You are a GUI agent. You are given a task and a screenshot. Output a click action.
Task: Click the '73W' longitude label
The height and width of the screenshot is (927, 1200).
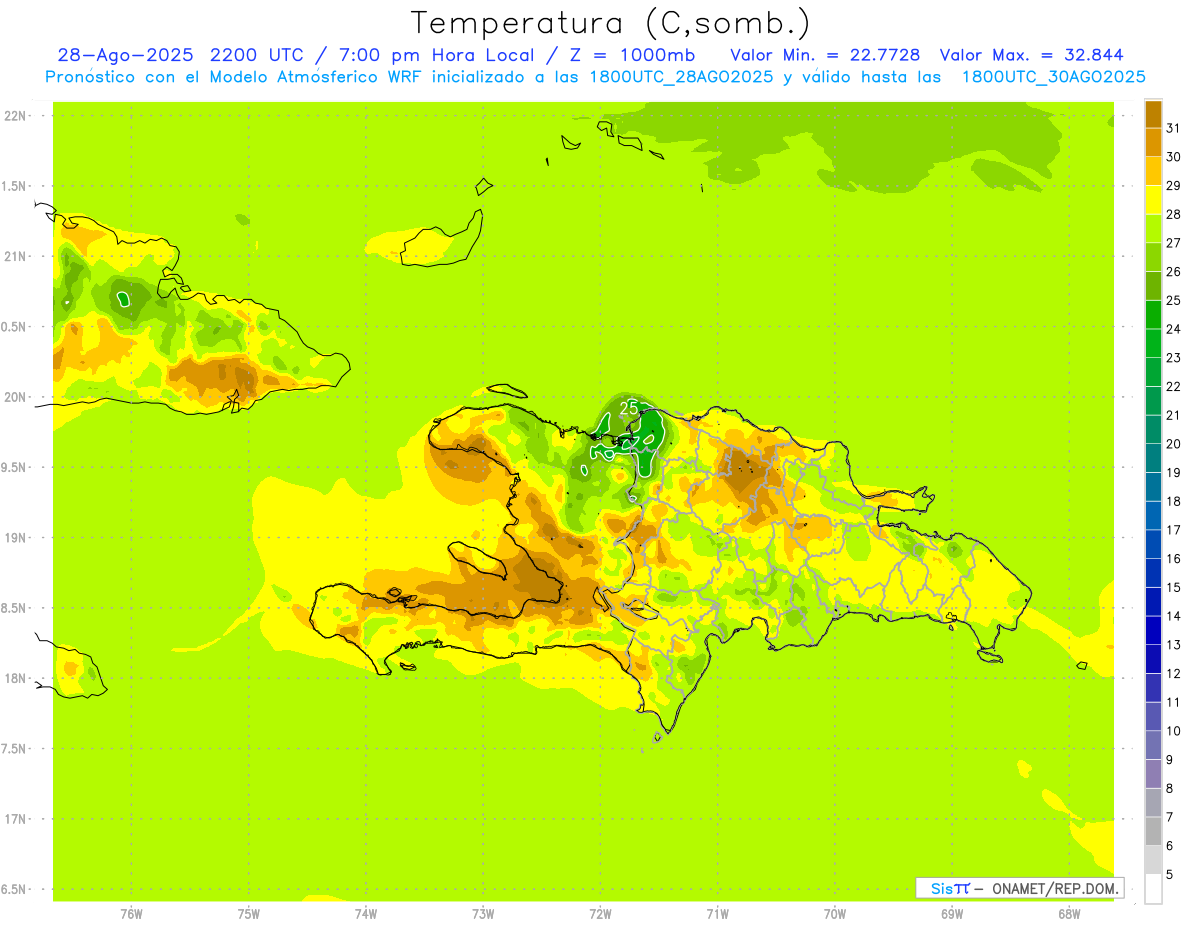click(483, 913)
